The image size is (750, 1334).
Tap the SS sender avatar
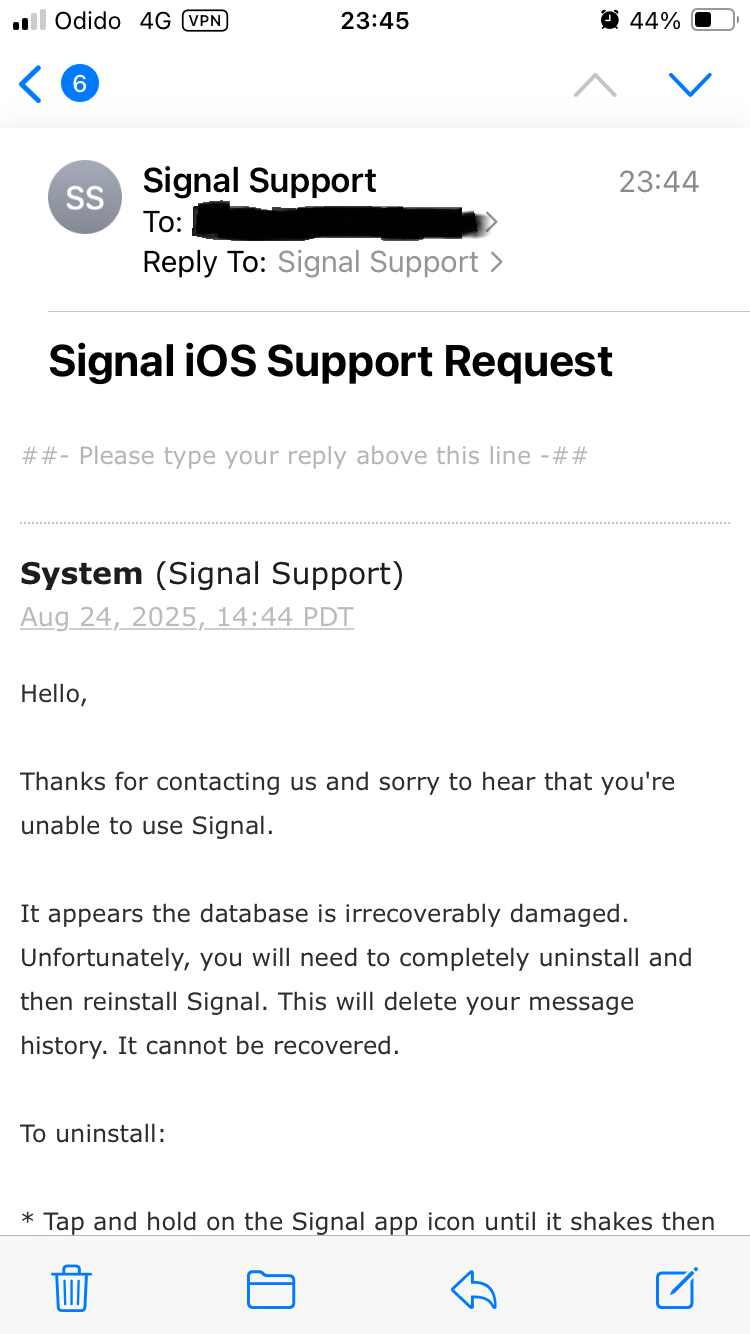[x=85, y=197]
